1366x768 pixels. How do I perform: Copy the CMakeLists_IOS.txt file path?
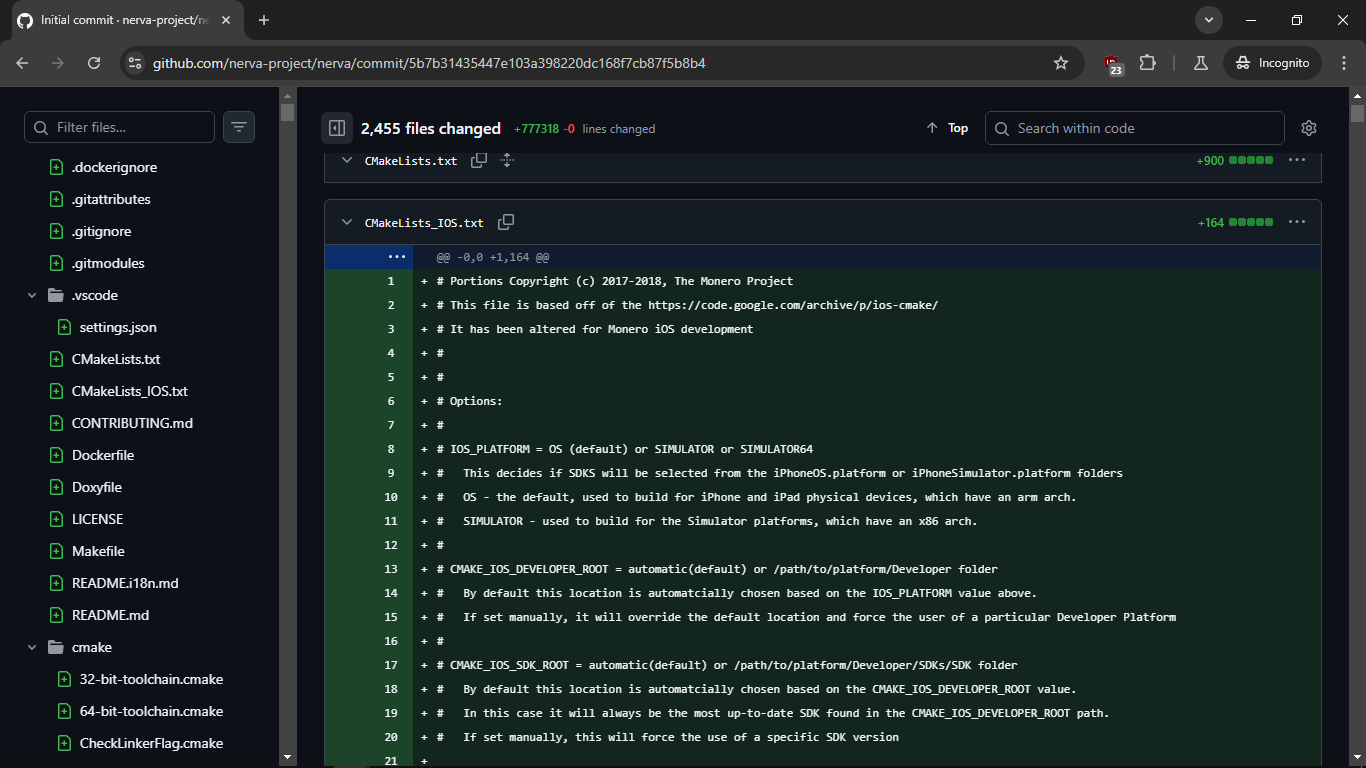click(x=506, y=222)
